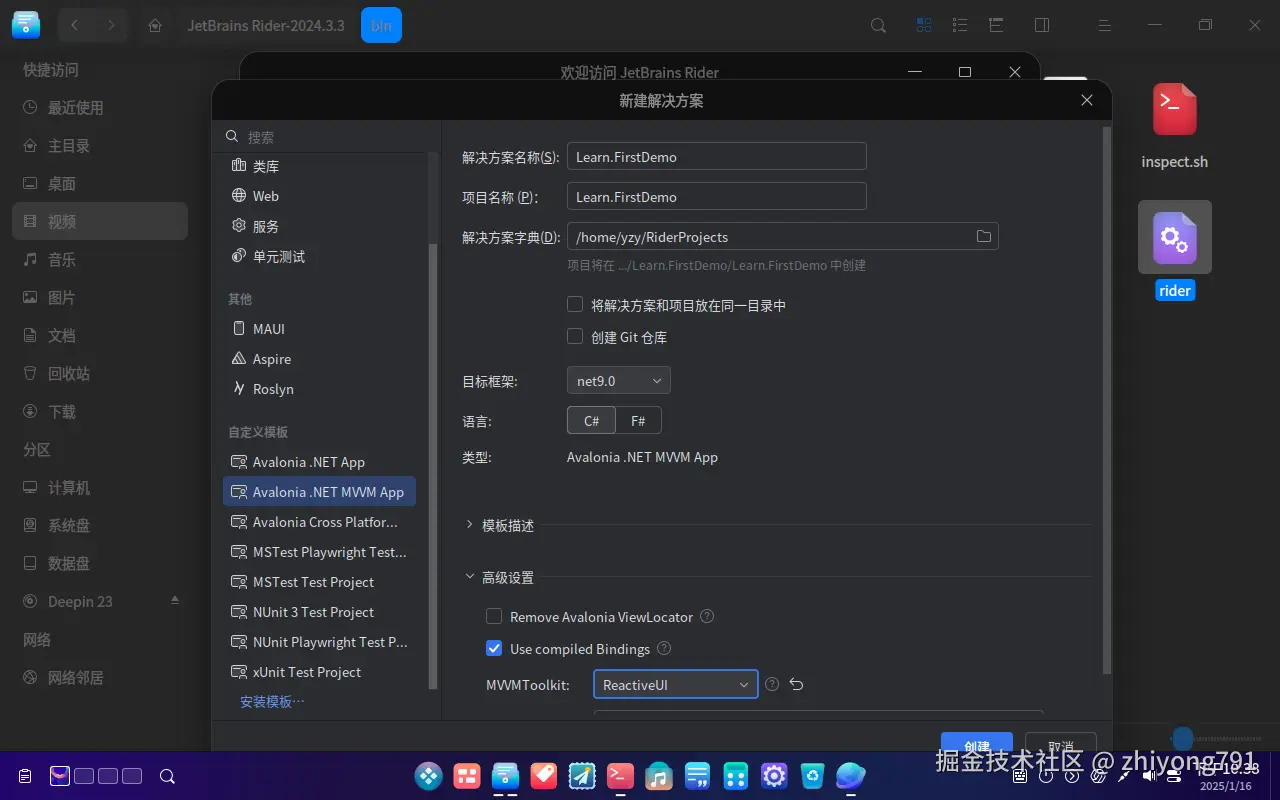Open the trash from the dock
Screen dimensions: 1280x800
point(812,775)
